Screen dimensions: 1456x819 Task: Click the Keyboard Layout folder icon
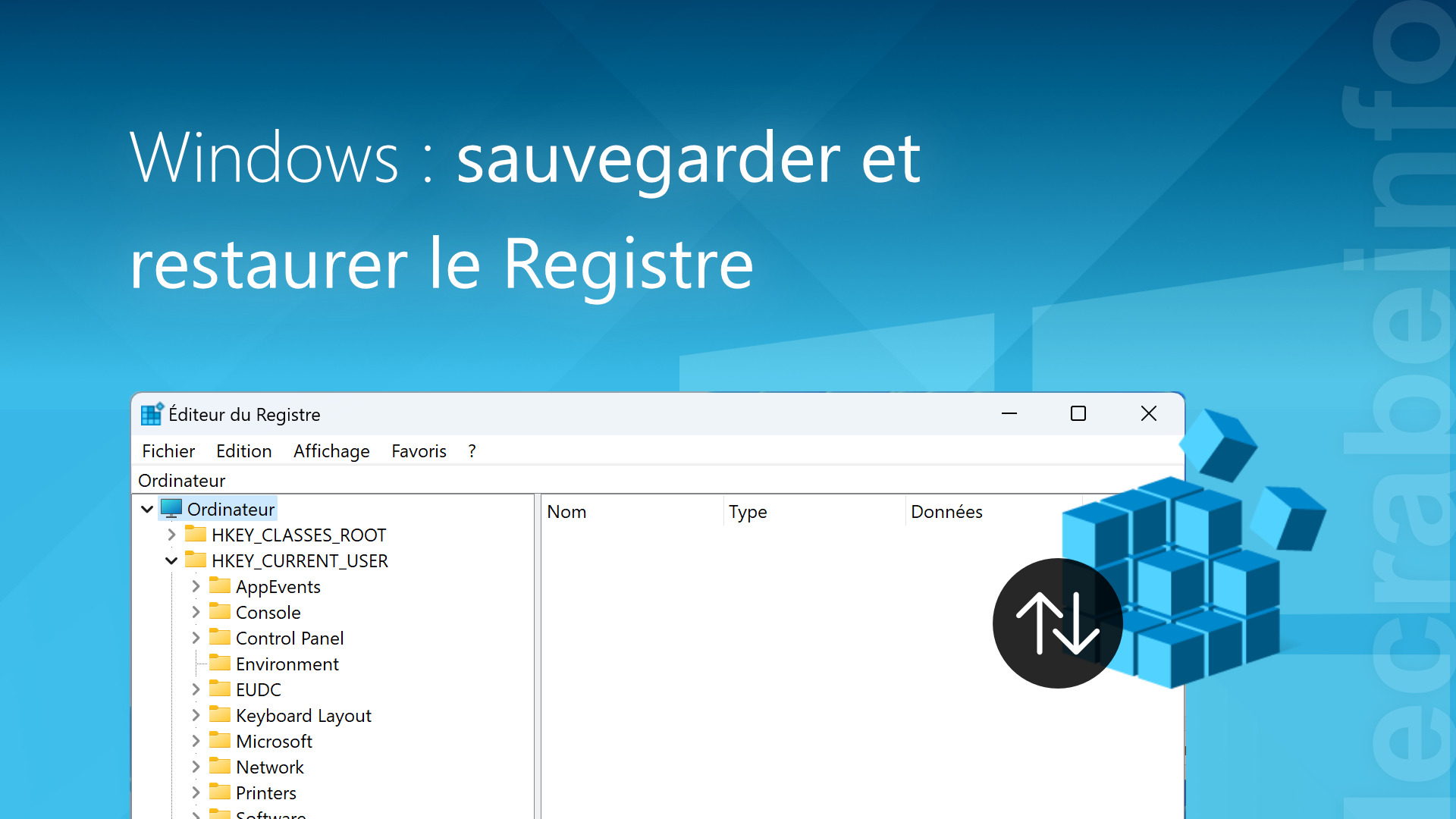pyautogui.click(x=220, y=714)
